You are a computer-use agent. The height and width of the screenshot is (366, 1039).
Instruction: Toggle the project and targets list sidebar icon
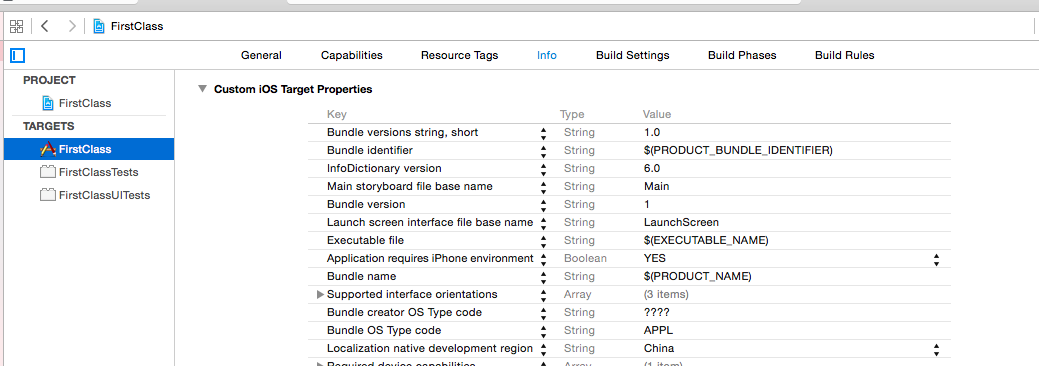pyautogui.click(x=18, y=55)
